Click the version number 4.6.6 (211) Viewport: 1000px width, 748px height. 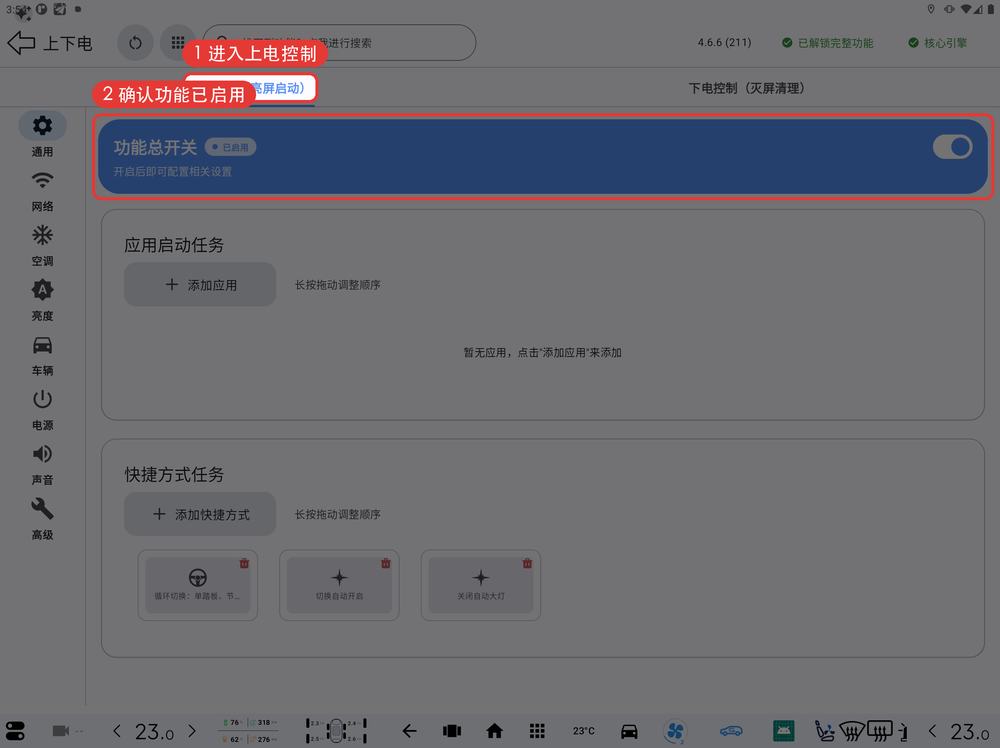coord(724,43)
